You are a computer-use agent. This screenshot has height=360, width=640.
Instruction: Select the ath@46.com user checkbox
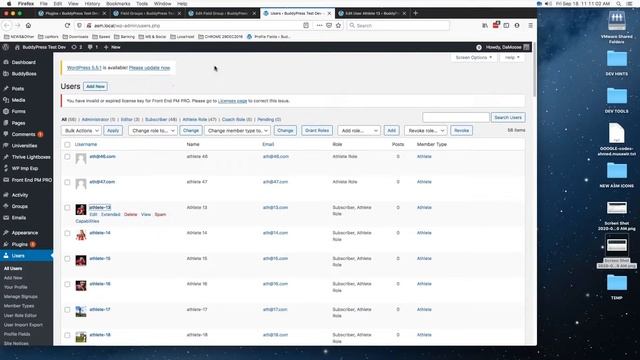(67, 157)
